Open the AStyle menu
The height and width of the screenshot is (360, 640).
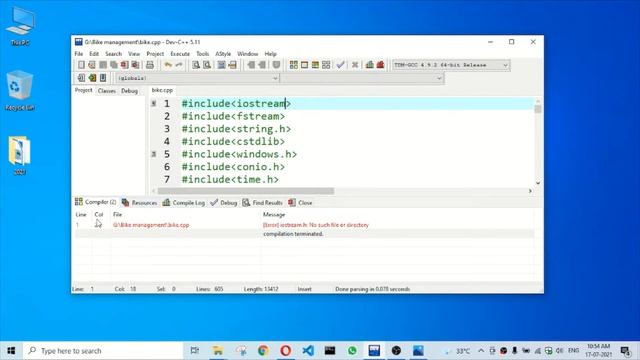pyautogui.click(x=223, y=54)
